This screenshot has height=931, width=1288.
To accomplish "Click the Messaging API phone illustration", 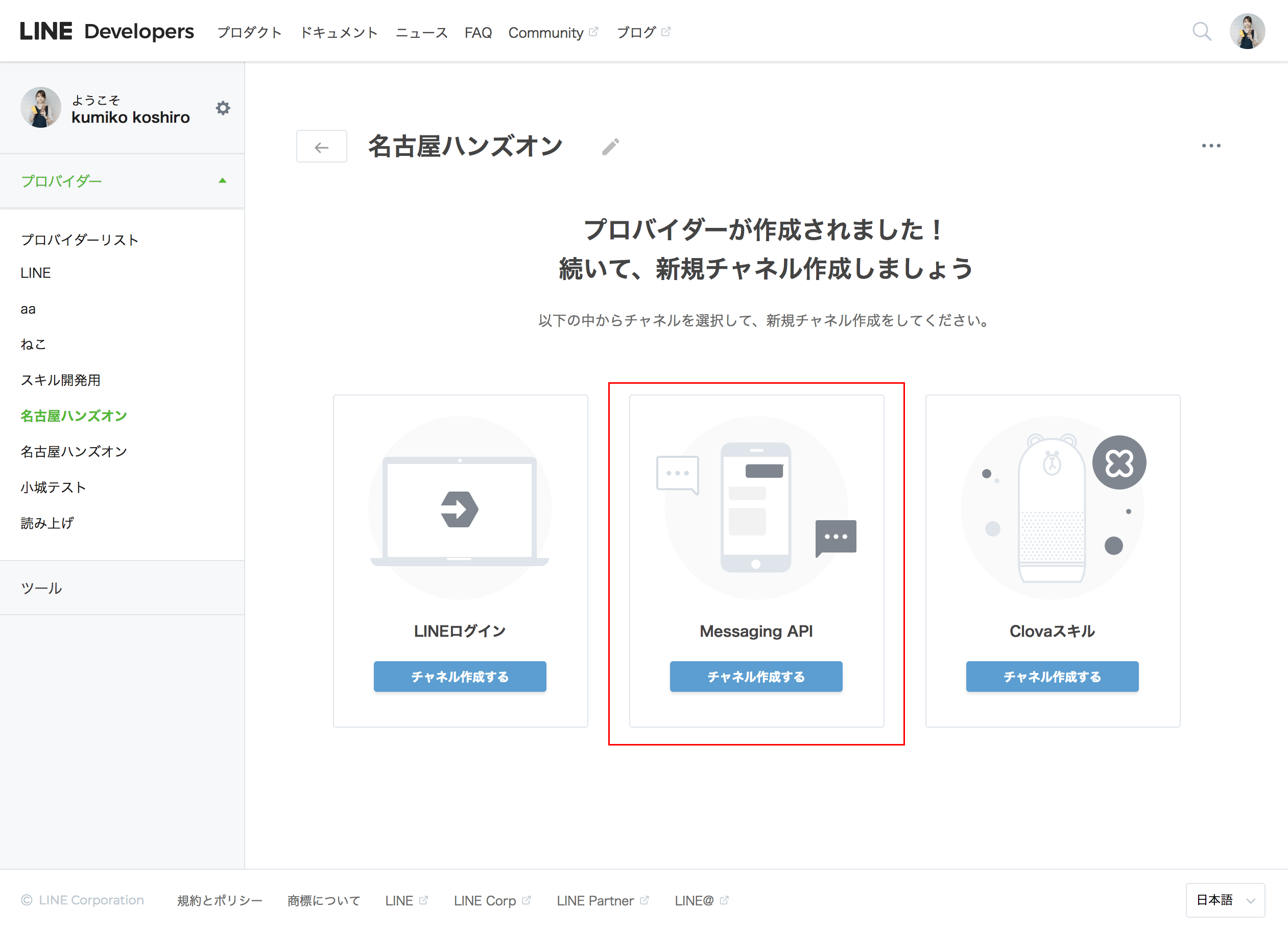I will (x=756, y=507).
